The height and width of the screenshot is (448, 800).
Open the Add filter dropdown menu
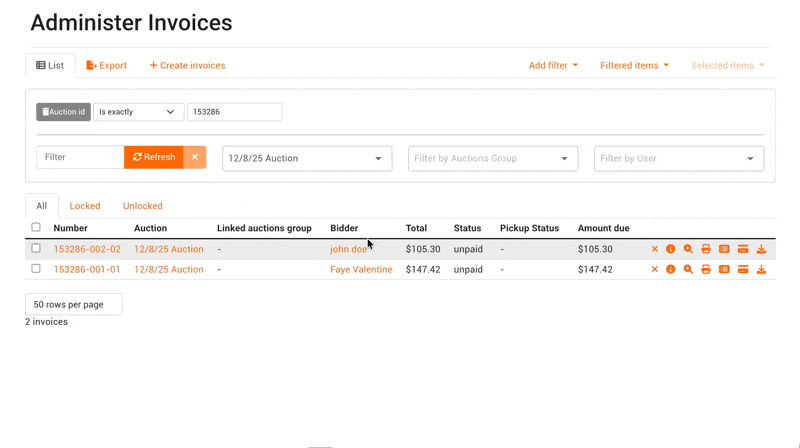pos(553,66)
